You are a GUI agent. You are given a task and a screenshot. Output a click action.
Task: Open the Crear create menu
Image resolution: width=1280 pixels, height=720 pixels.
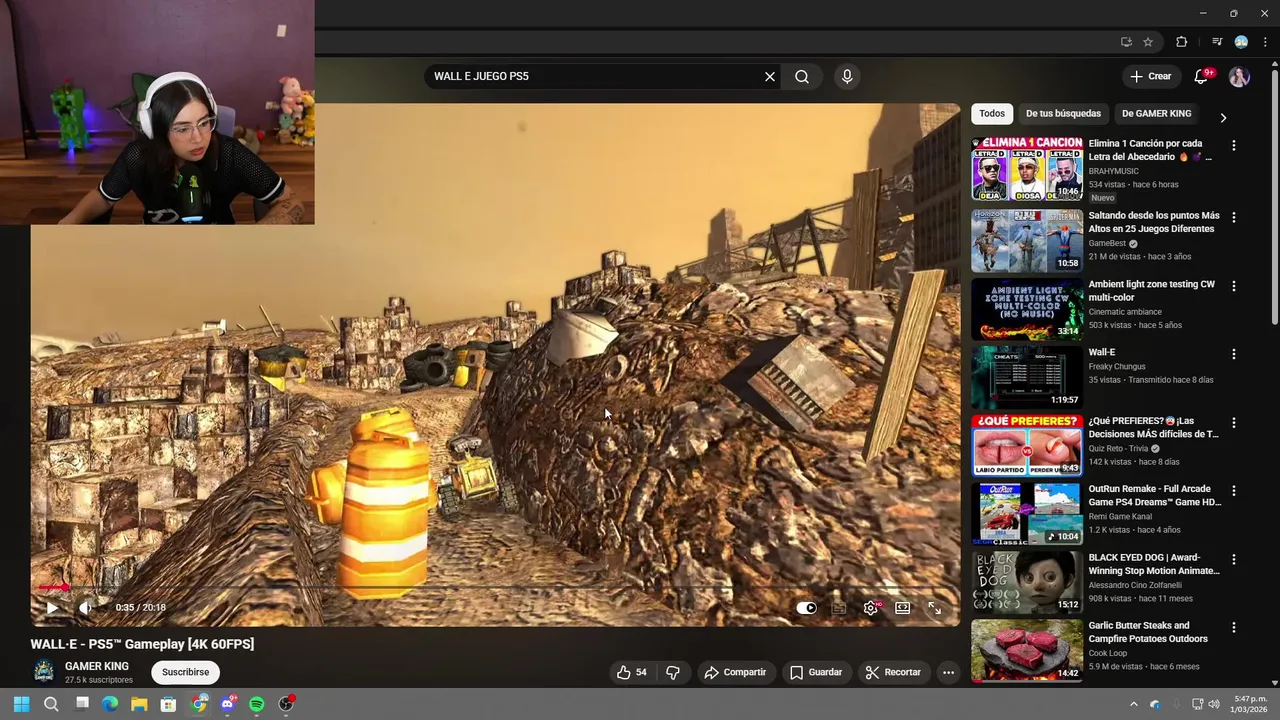pos(1150,76)
